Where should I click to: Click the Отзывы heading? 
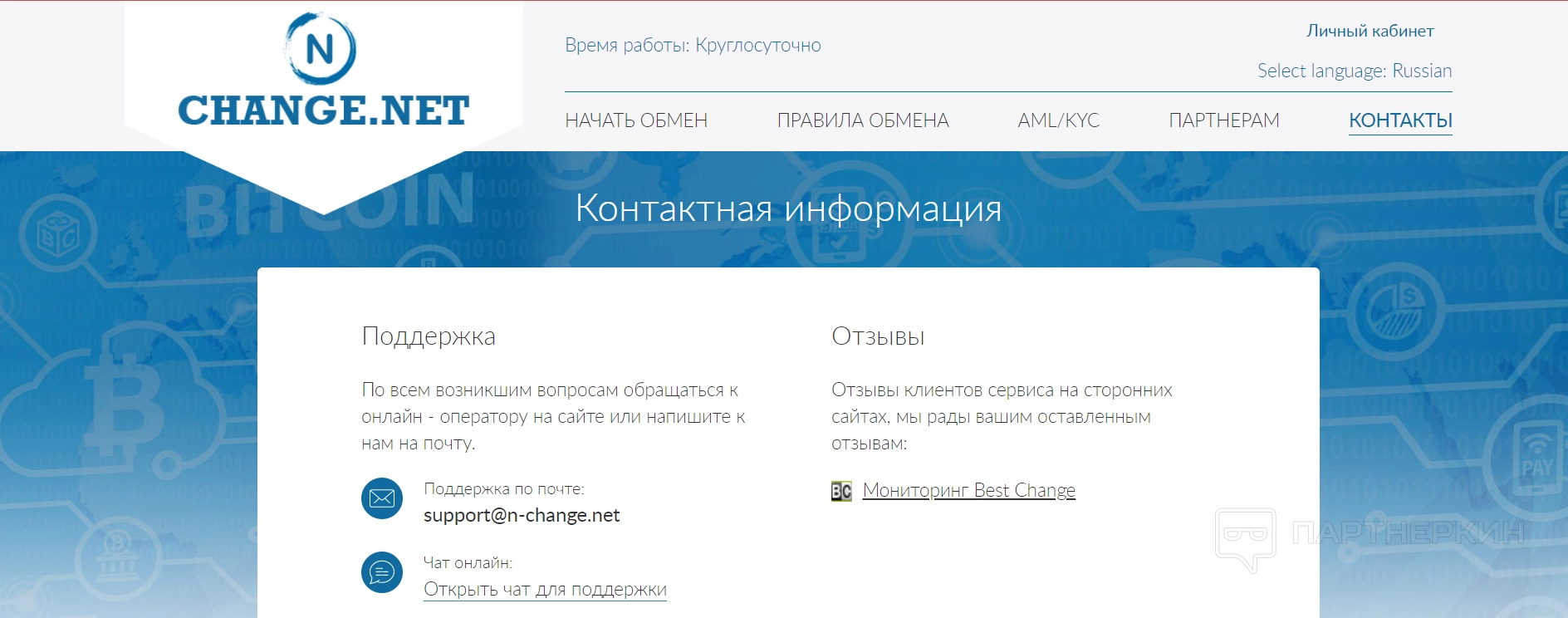(x=878, y=336)
